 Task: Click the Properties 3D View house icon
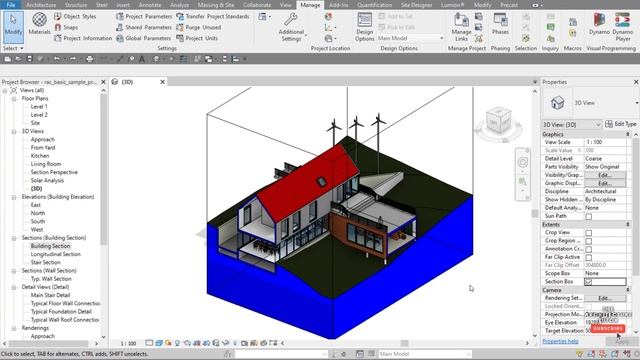(x=557, y=102)
